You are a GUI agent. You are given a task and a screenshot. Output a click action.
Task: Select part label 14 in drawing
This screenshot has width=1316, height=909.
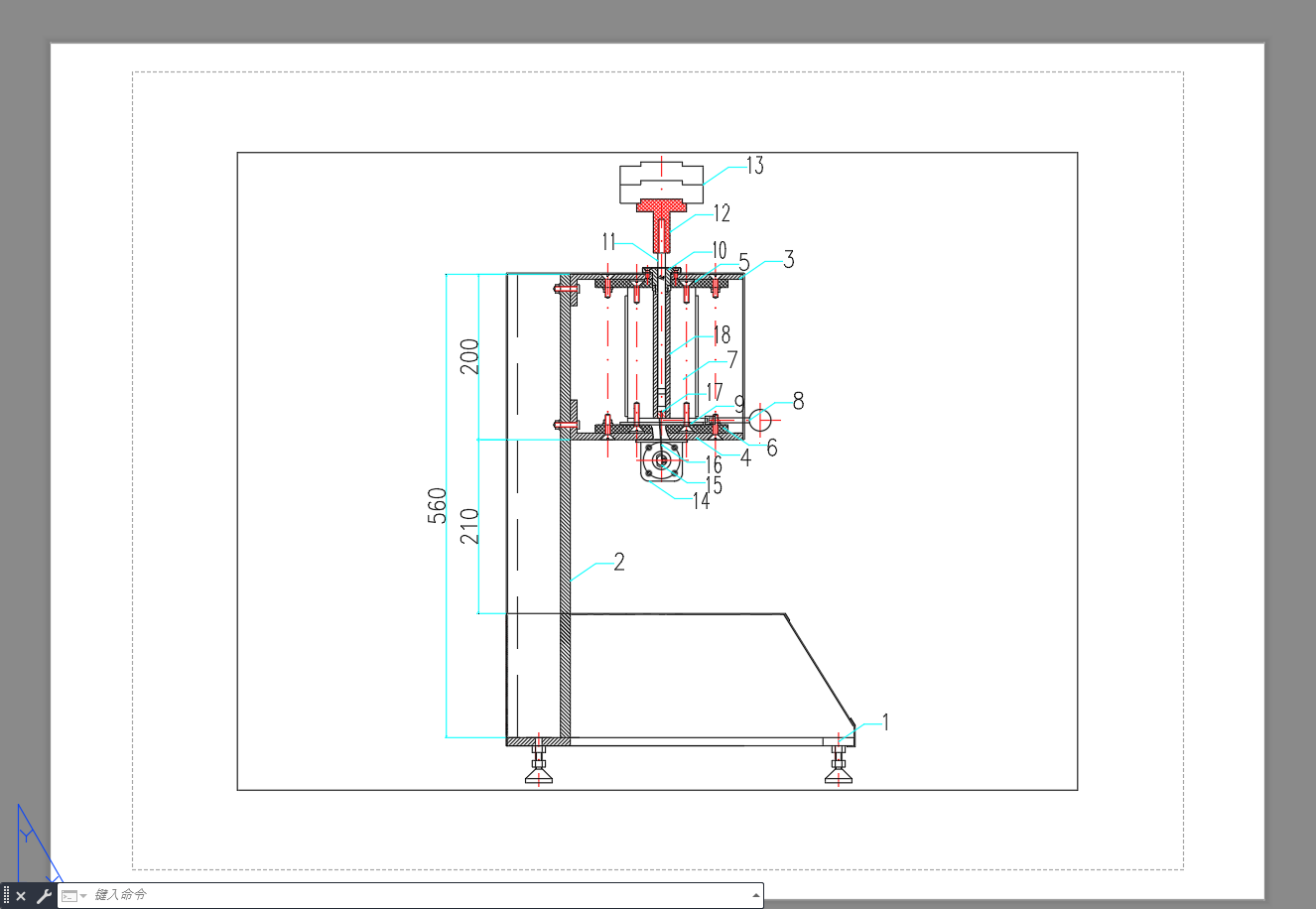pyautogui.click(x=702, y=501)
